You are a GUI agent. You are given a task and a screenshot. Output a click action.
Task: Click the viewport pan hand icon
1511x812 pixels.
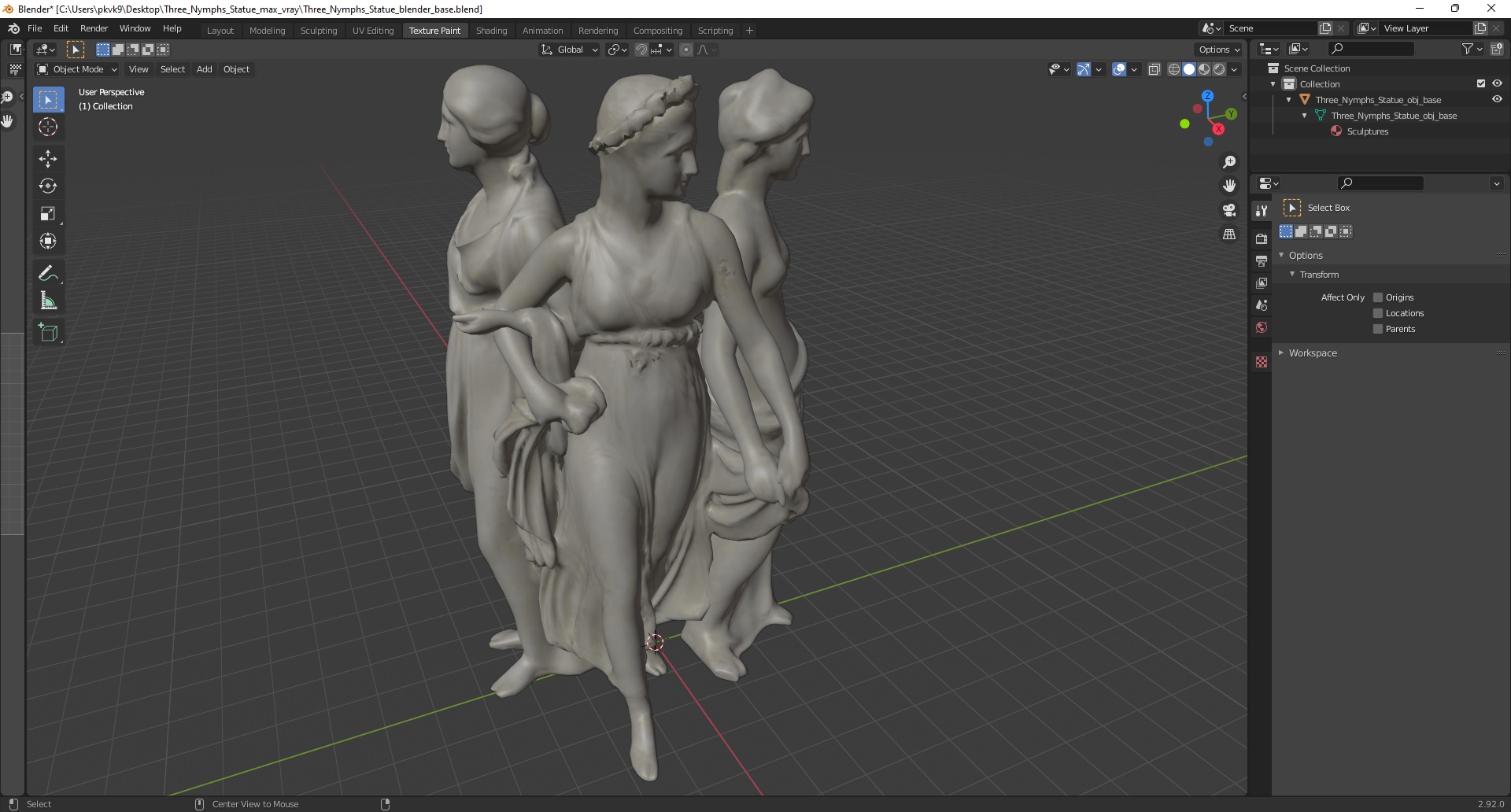click(1228, 186)
